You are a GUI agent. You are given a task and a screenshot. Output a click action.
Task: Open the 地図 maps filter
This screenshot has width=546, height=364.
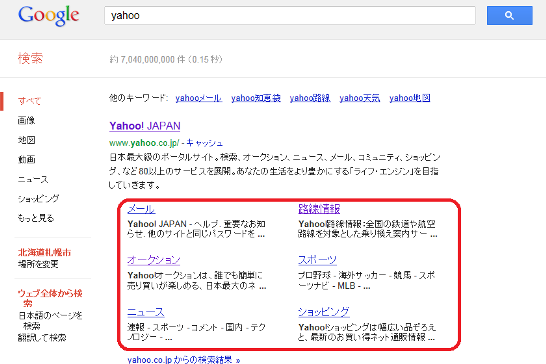click(26, 140)
